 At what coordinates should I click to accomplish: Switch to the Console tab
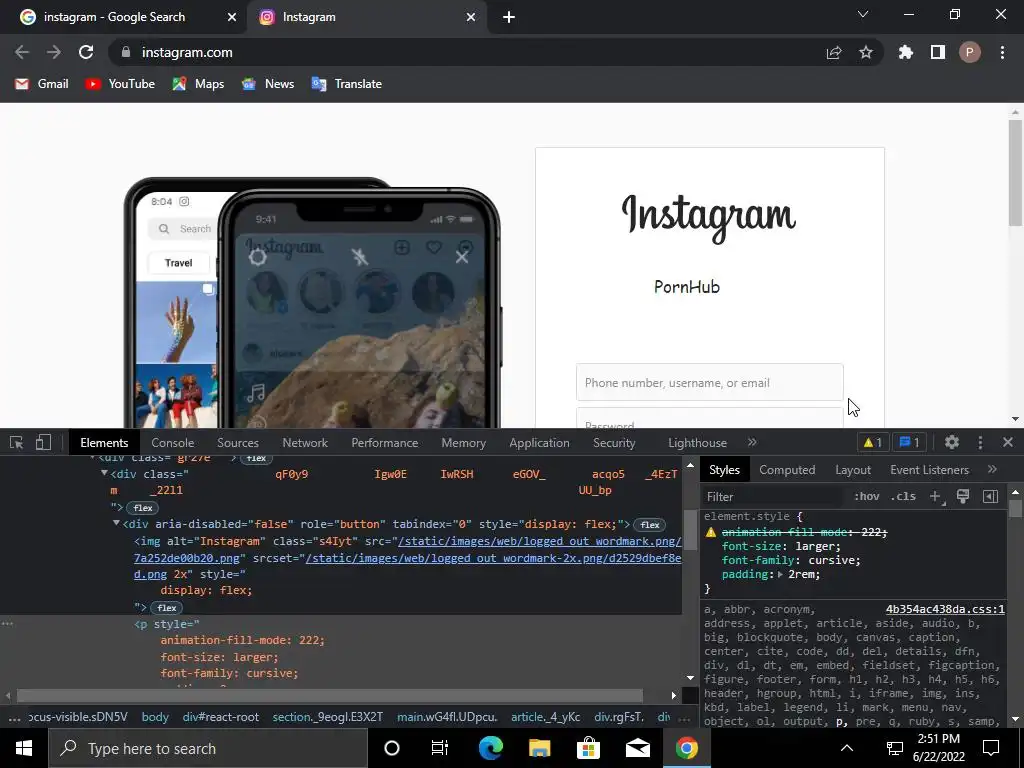coord(172,443)
